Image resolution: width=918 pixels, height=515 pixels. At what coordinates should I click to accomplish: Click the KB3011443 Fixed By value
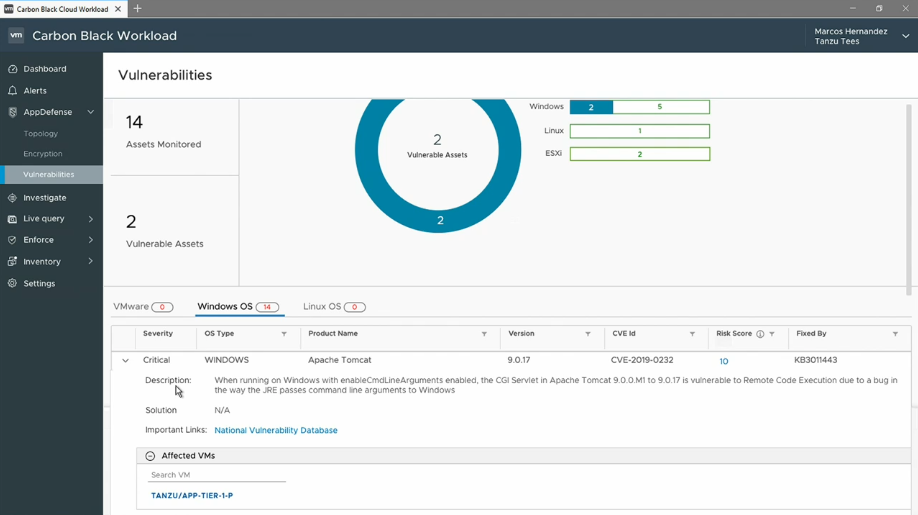click(816, 360)
